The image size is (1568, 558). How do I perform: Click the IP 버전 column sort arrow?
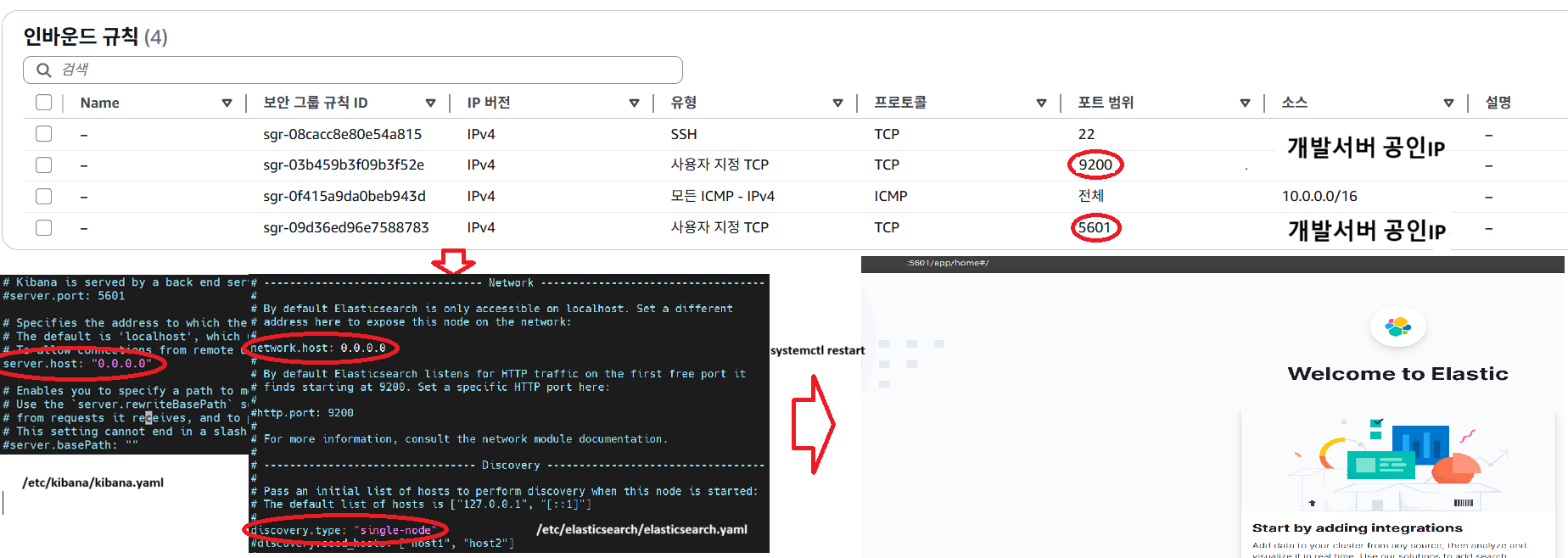point(634,103)
